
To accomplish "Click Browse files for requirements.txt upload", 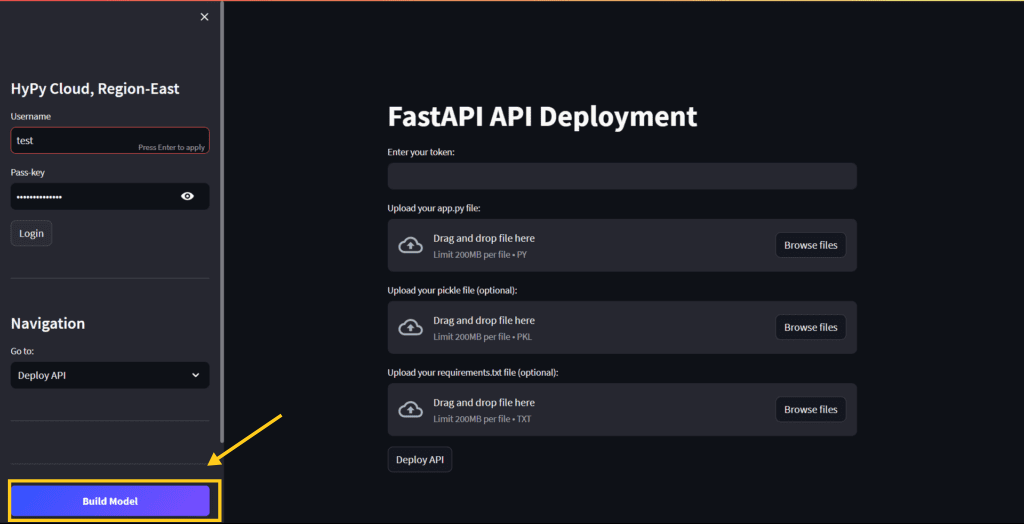I will coord(810,409).
